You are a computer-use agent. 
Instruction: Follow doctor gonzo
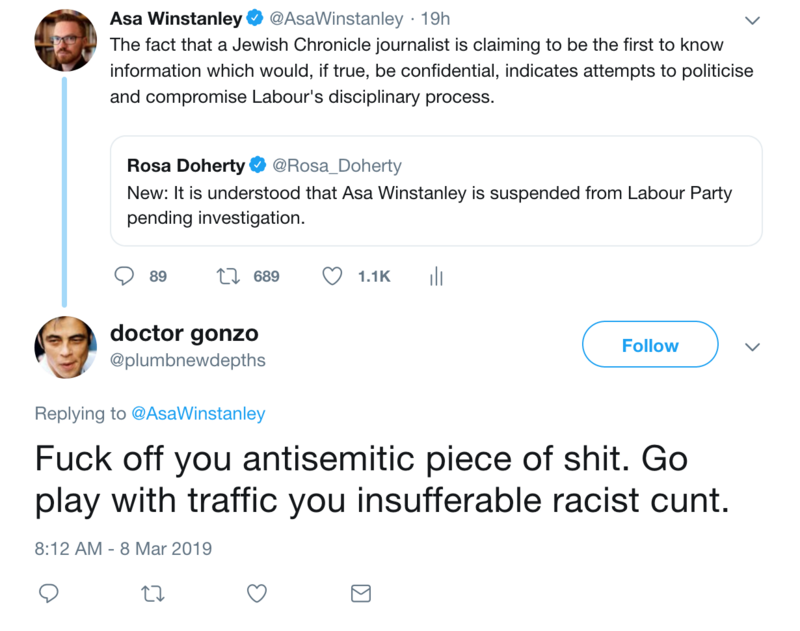(650, 345)
